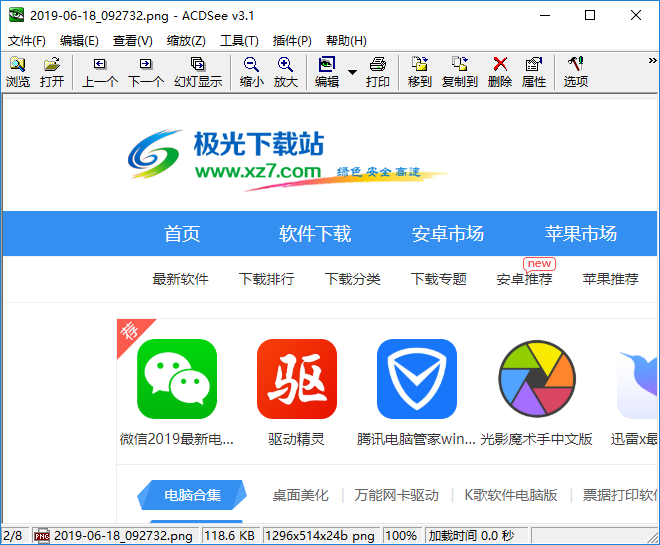
Task: Open the 文件(F) menu
Action: pos(27,41)
